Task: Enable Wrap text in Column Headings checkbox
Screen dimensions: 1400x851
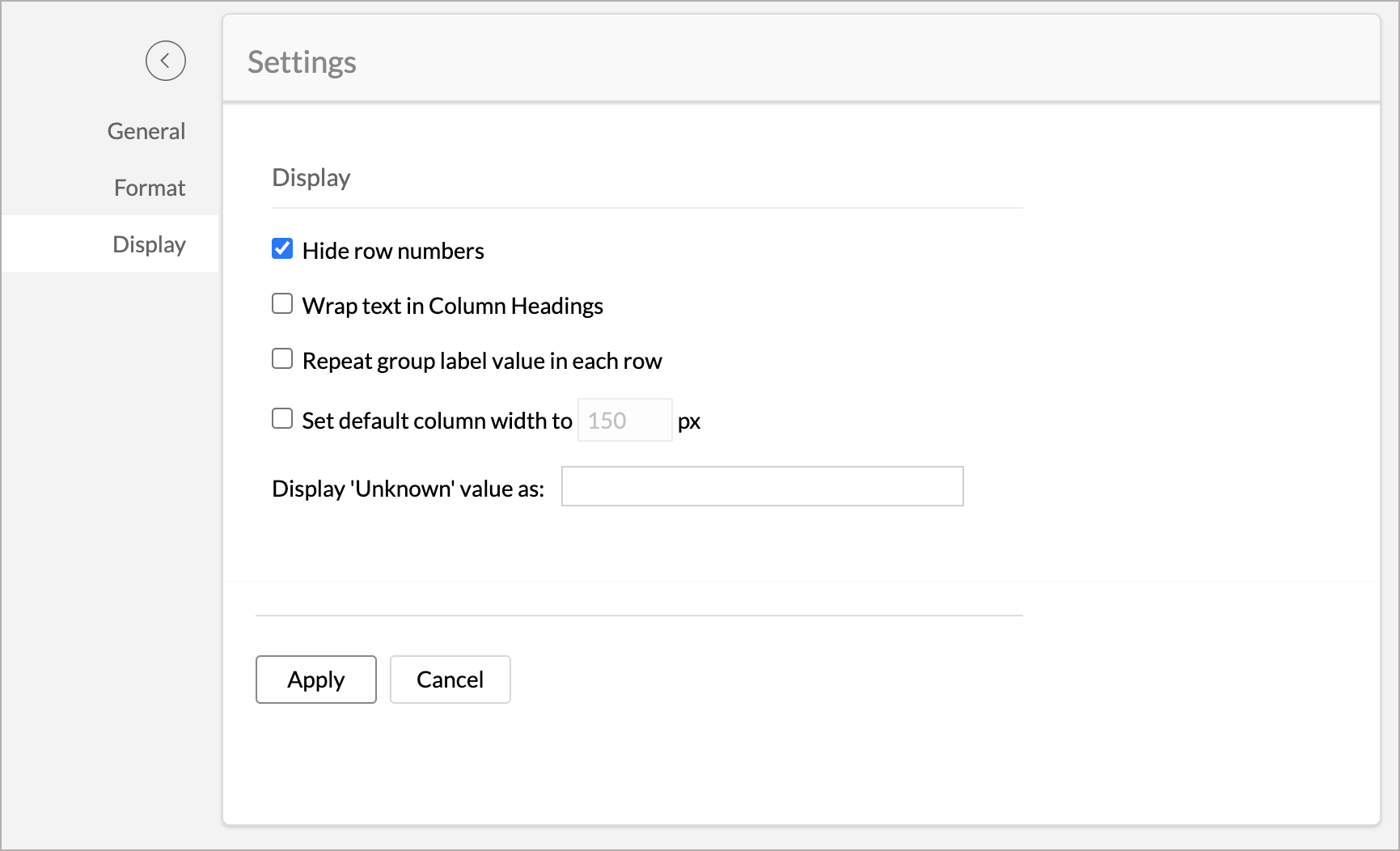Action: (282, 303)
